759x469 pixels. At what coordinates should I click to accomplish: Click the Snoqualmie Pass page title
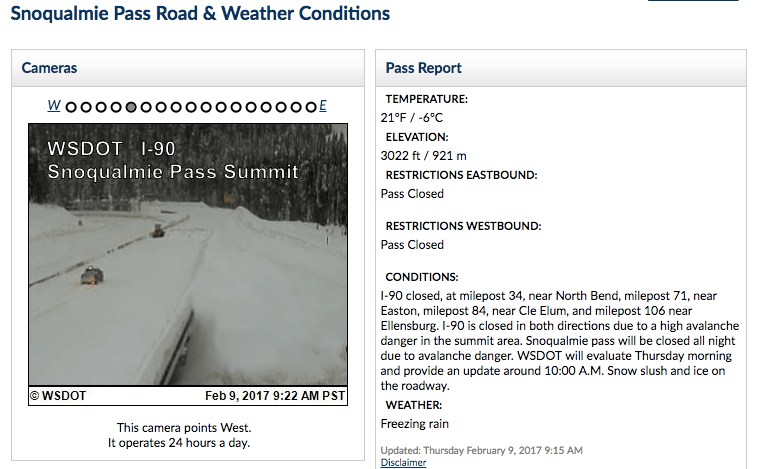(200, 14)
